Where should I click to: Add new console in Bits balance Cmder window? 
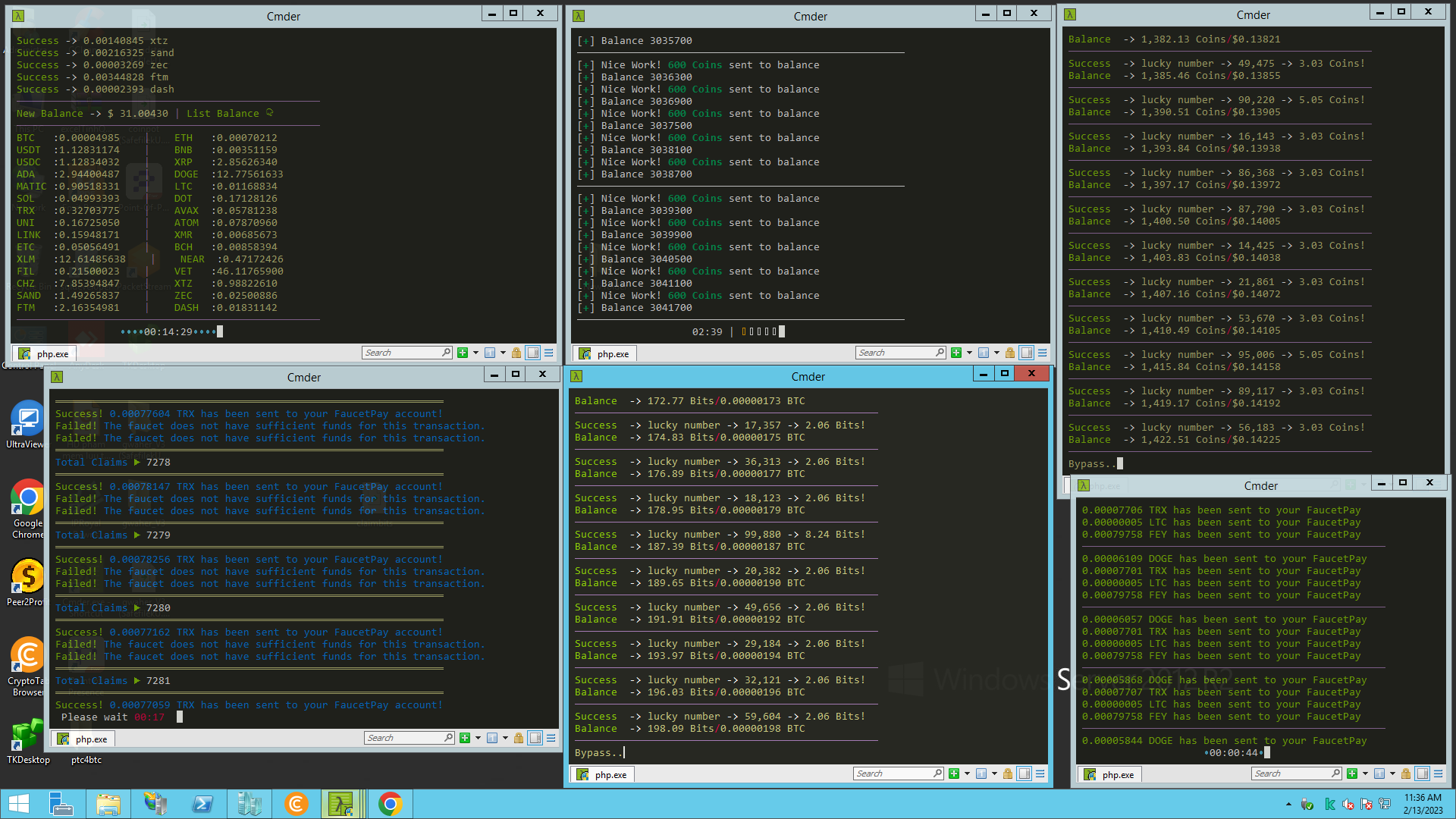tap(954, 773)
